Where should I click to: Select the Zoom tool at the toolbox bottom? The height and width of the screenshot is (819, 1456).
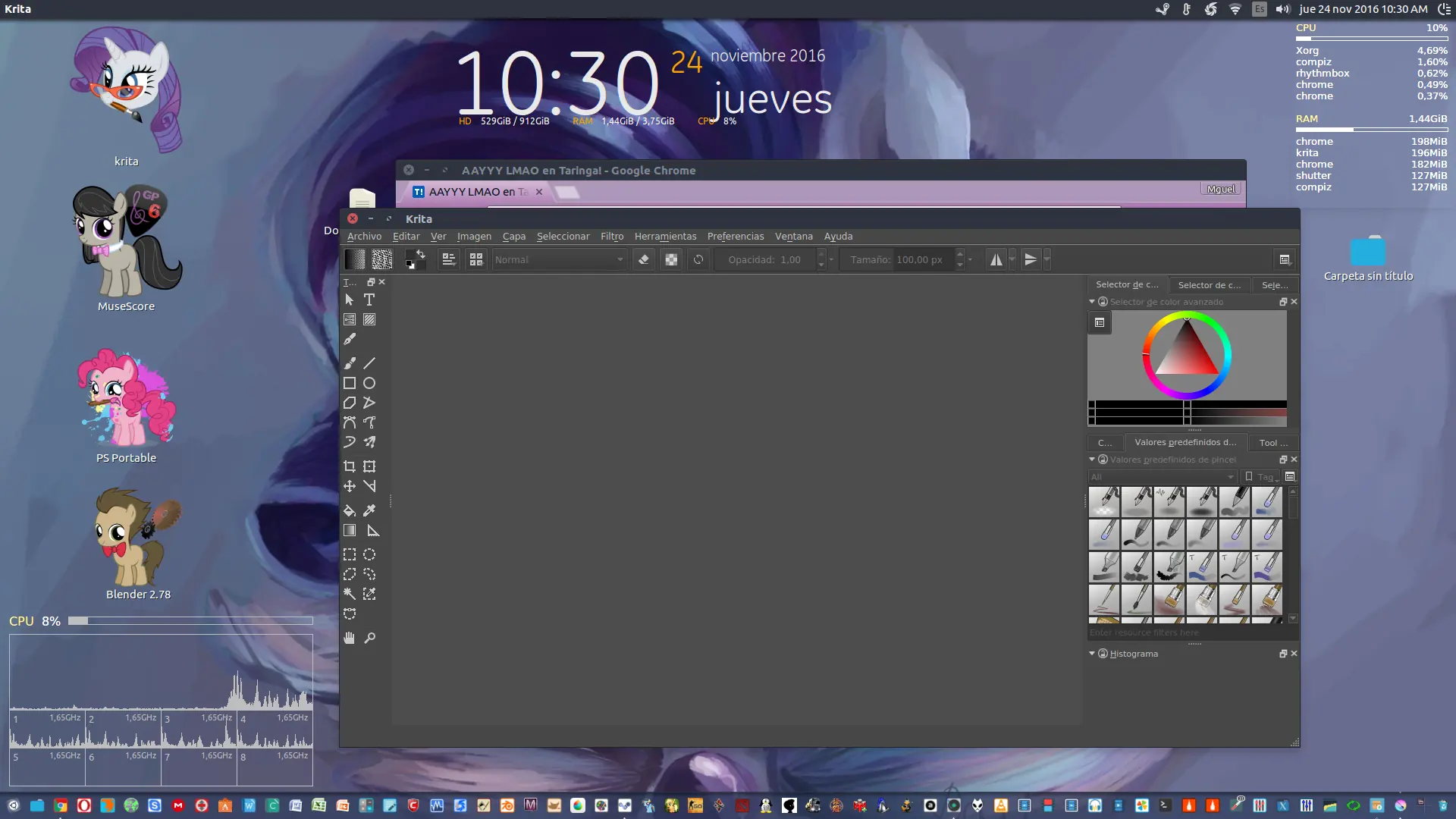click(370, 638)
